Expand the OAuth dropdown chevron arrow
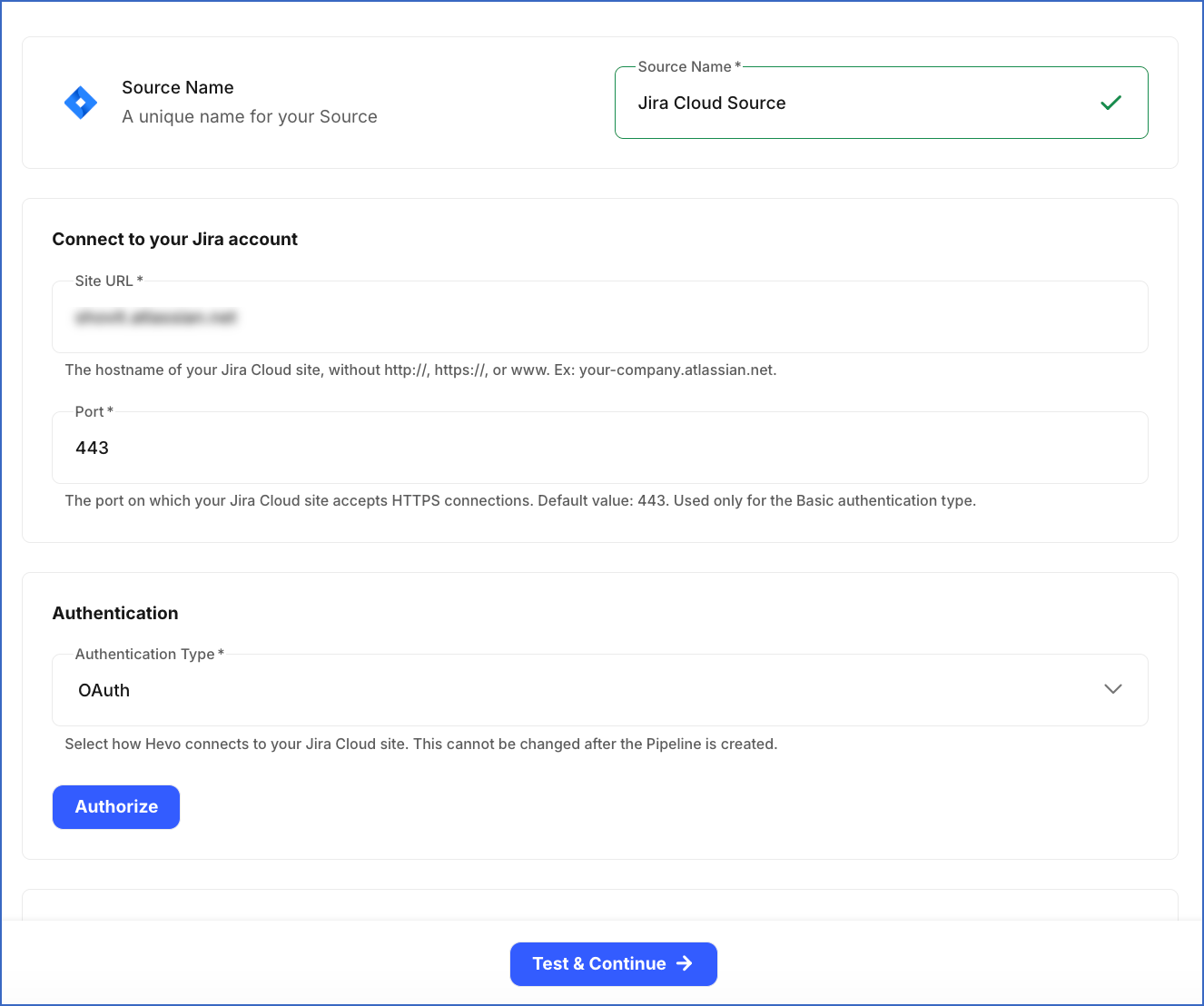 click(1112, 689)
